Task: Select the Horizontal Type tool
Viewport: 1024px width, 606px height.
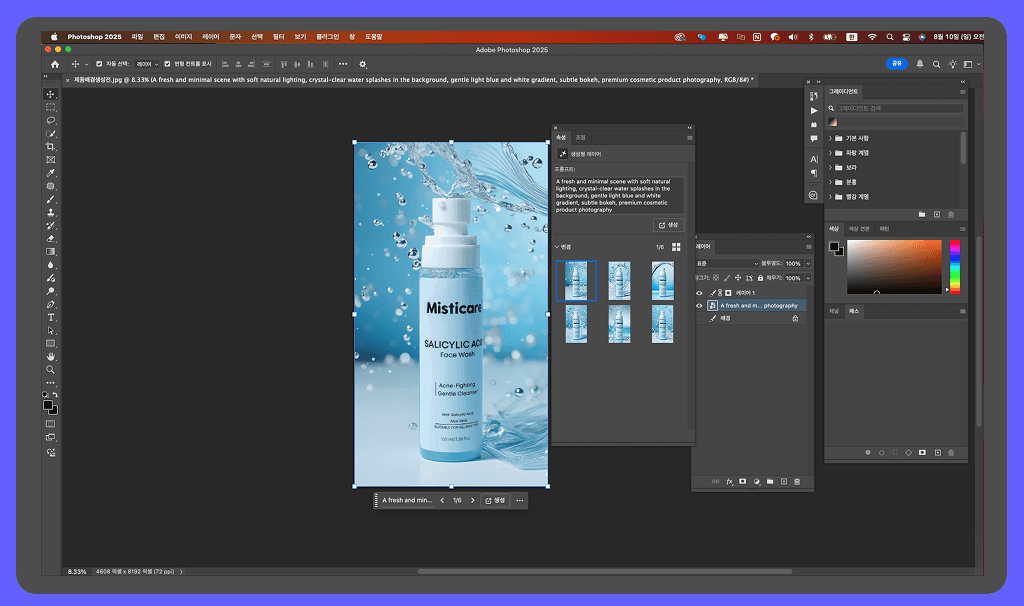Action: (50, 317)
